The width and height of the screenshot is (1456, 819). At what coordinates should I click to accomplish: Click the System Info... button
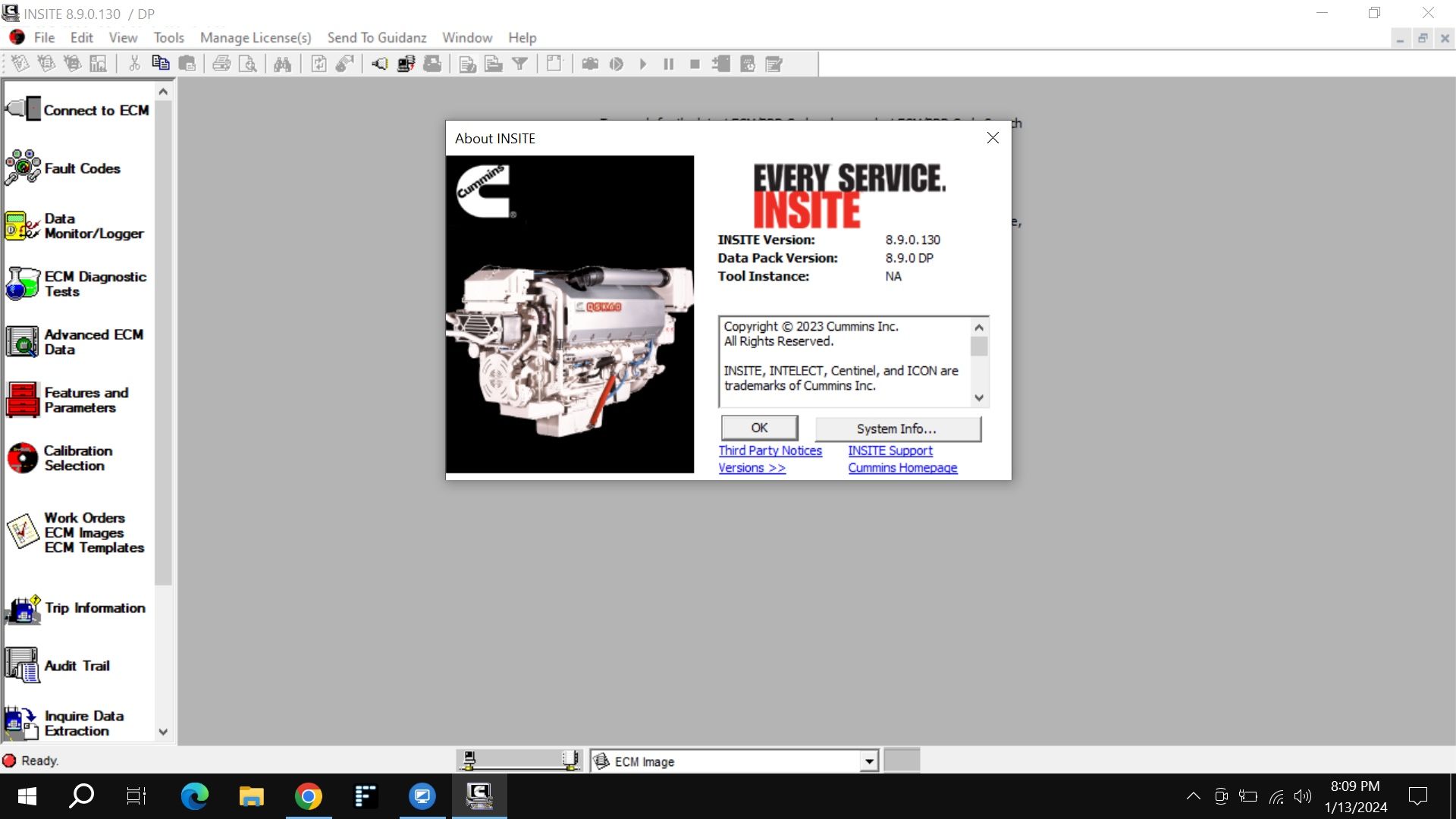pyautogui.click(x=897, y=428)
